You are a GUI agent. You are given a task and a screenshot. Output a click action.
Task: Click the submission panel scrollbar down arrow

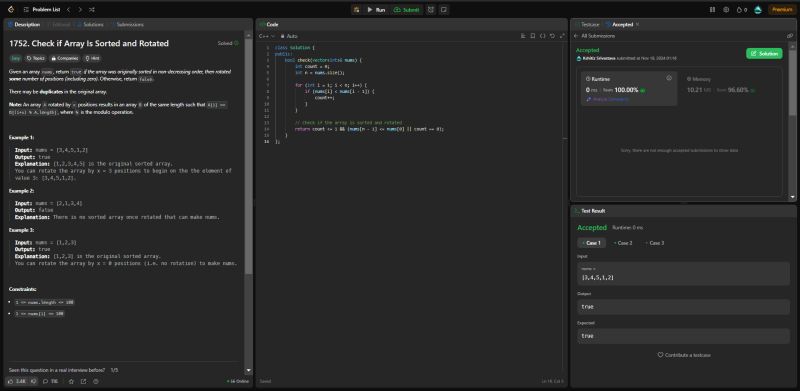click(x=792, y=197)
